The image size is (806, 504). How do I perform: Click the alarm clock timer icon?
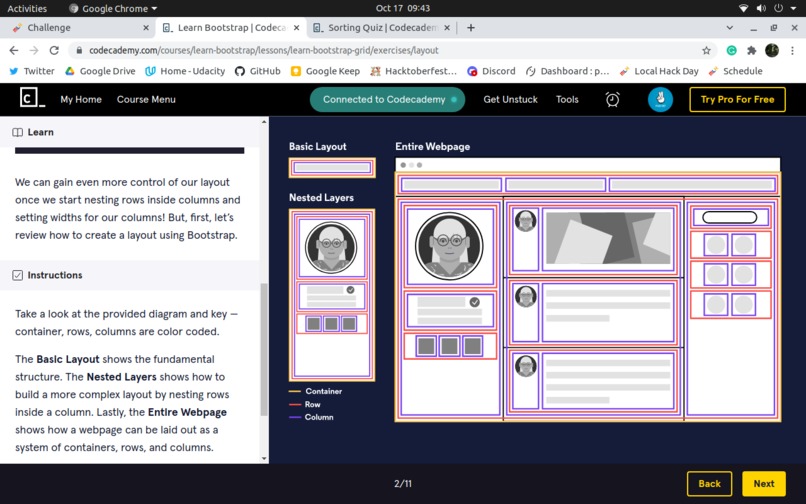pos(612,99)
